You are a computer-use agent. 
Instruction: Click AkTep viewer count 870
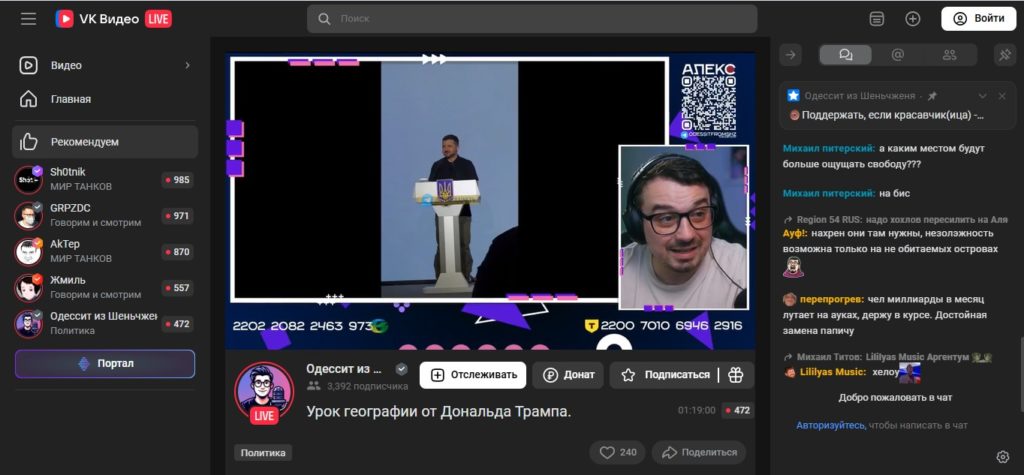(177, 252)
